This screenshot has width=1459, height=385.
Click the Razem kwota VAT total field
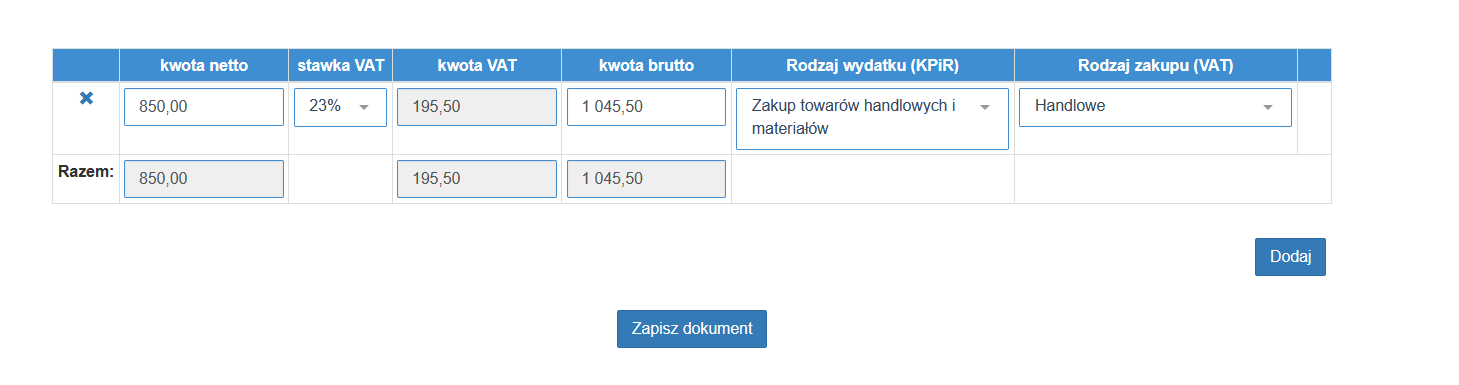coord(477,179)
